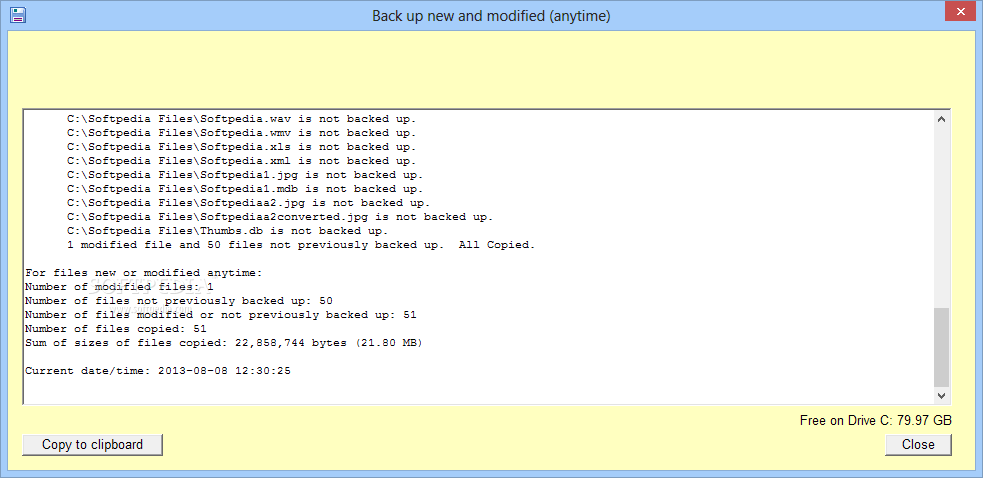Click 'Number of modified files: 1' line
983x478 pixels.
119,287
